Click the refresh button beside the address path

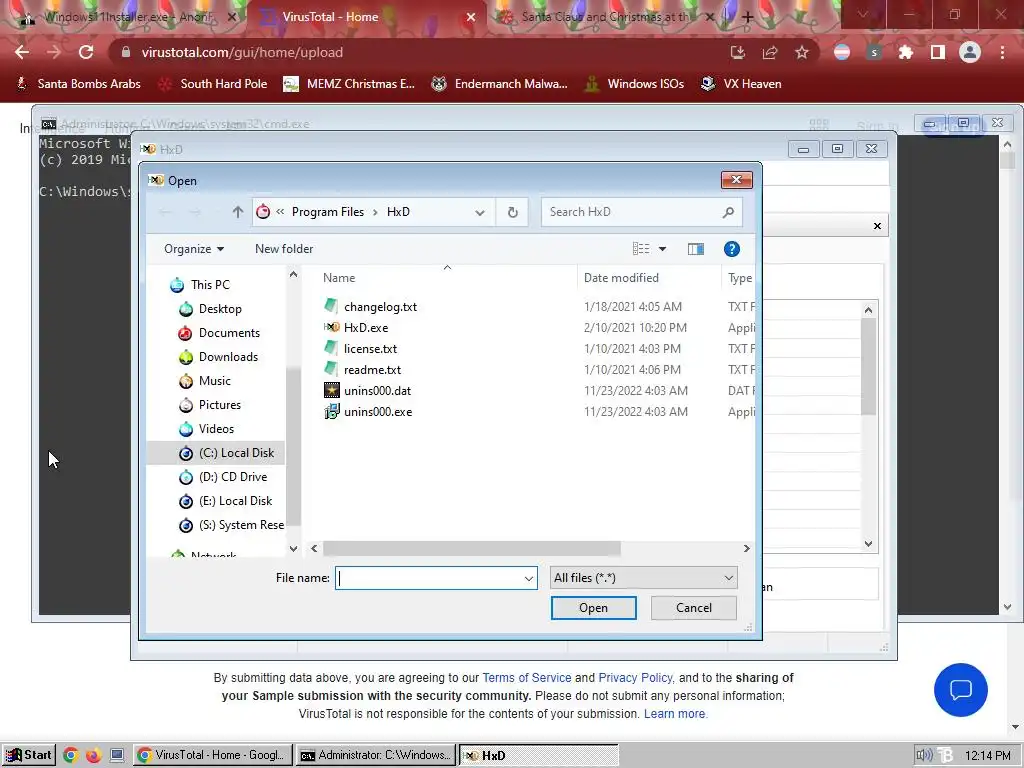point(513,212)
